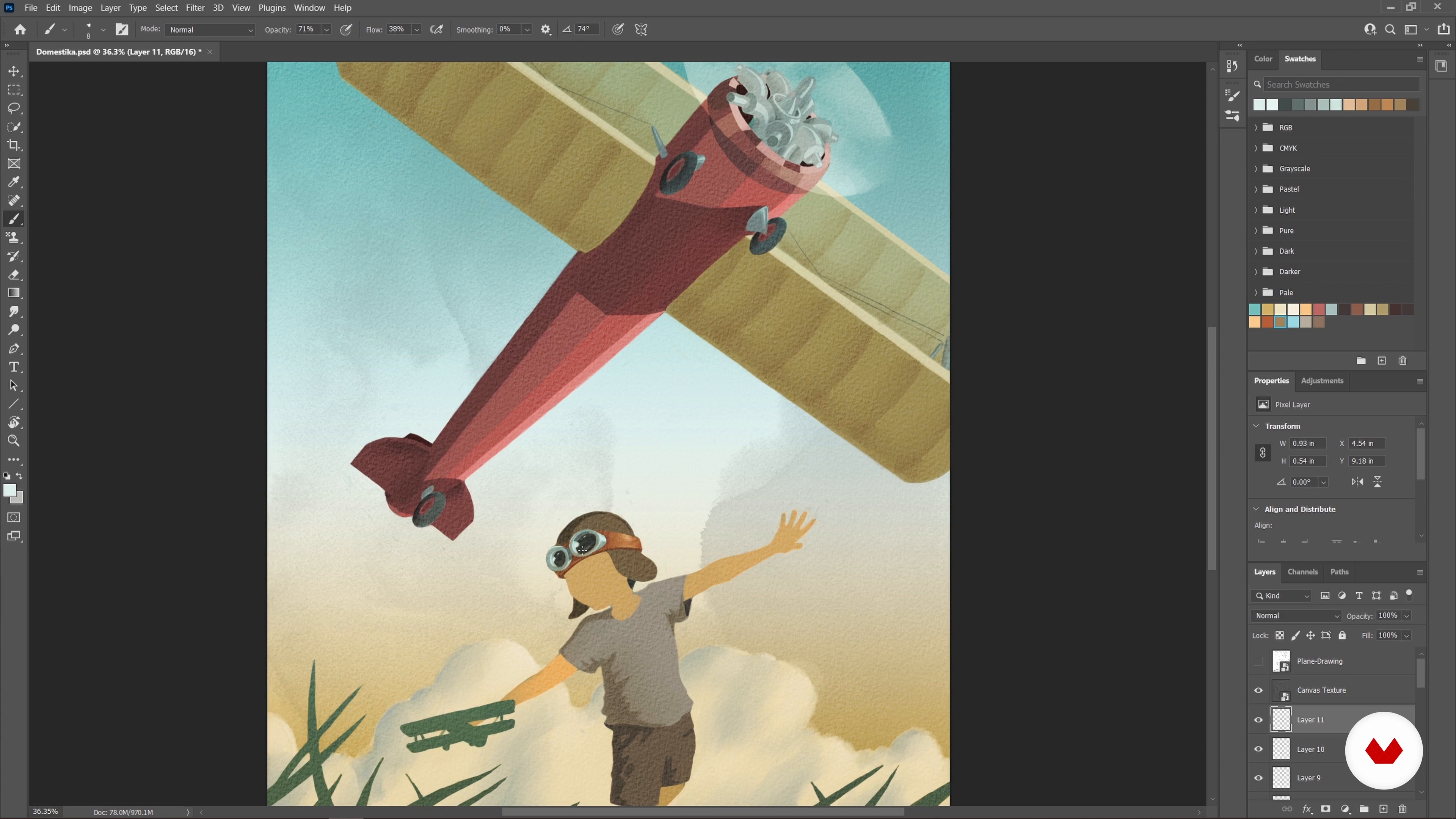
Task: Expand the Pastel swatch folder
Action: pyautogui.click(x=1255, y=189)
